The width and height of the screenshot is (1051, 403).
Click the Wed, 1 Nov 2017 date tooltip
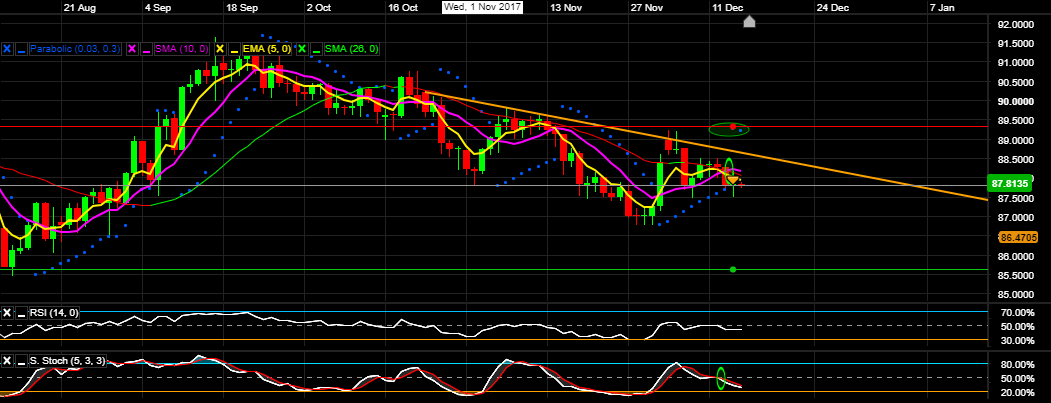pyautogui.click(x=483, y=7)
